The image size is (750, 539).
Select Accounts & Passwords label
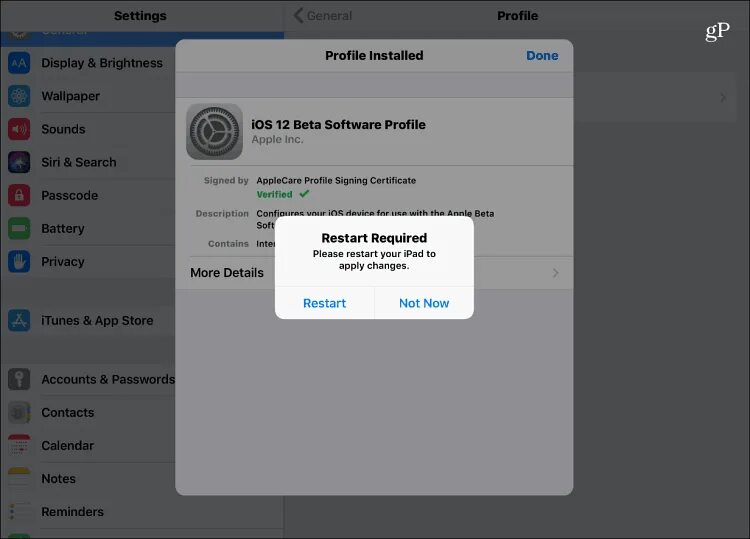click(108, 379)
